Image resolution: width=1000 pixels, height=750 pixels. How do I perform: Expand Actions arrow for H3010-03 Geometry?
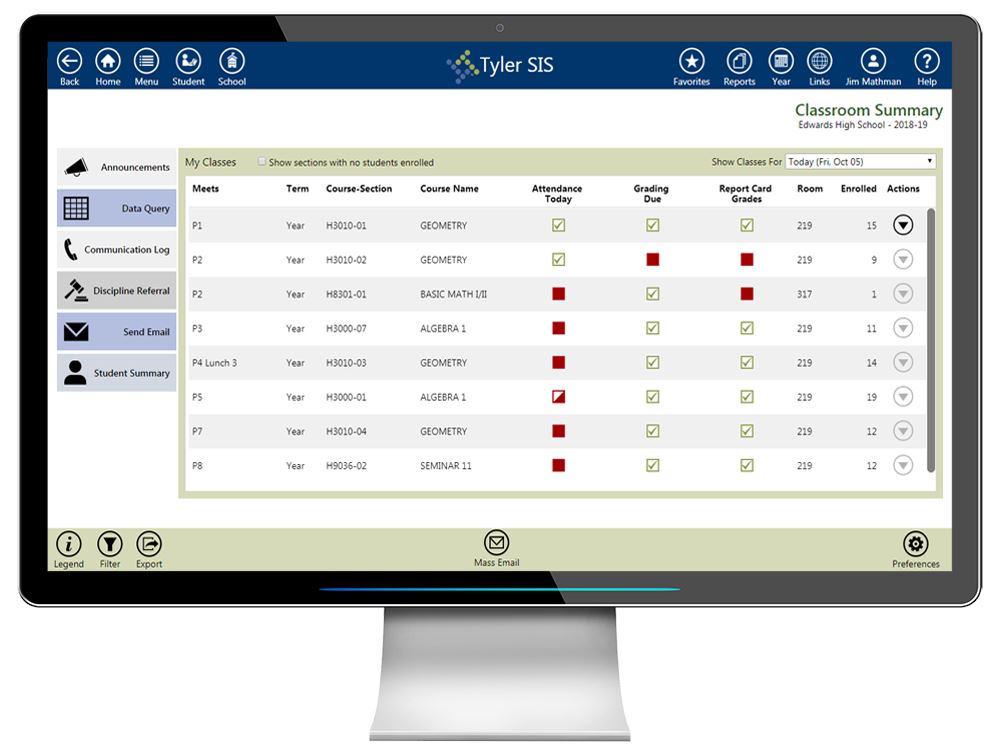coord(903,363)
